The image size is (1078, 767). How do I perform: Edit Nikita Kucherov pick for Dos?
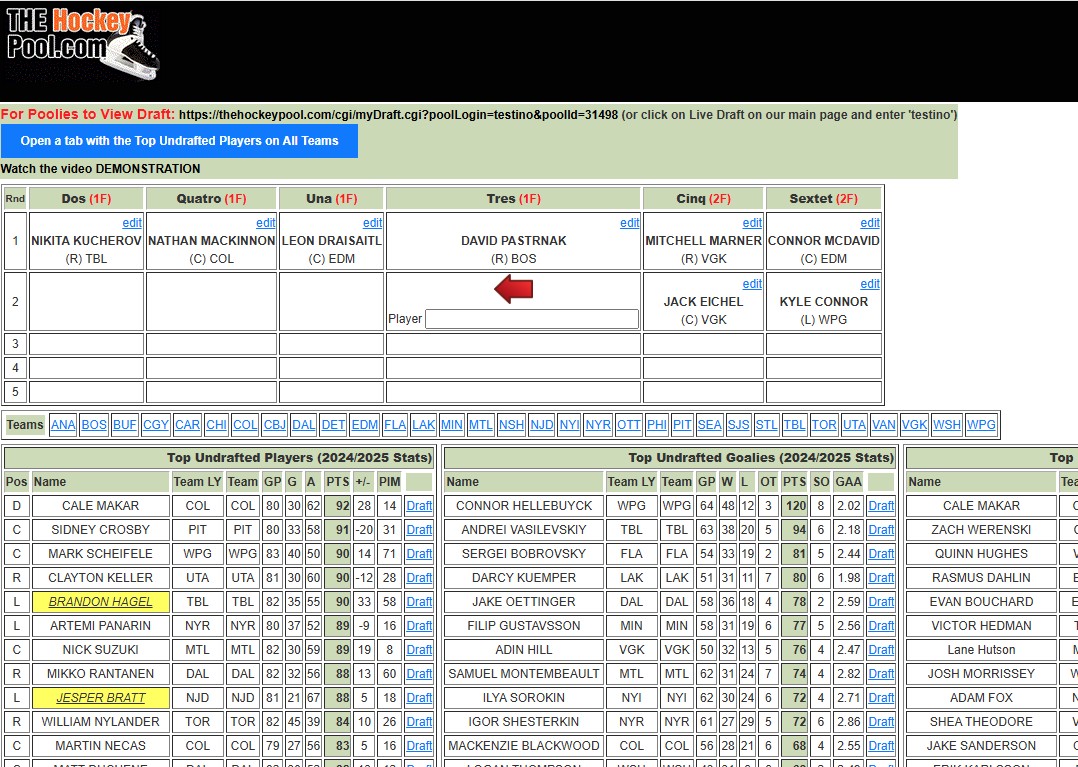132,223
